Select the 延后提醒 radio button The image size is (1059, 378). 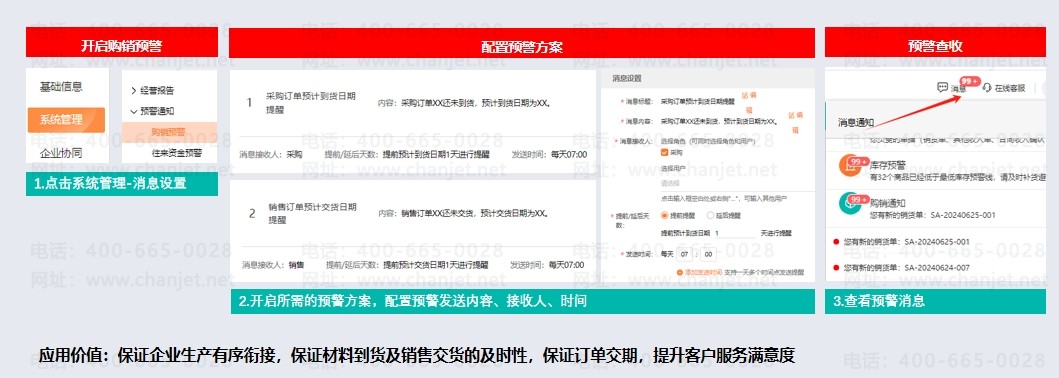(x=710, y=215)
